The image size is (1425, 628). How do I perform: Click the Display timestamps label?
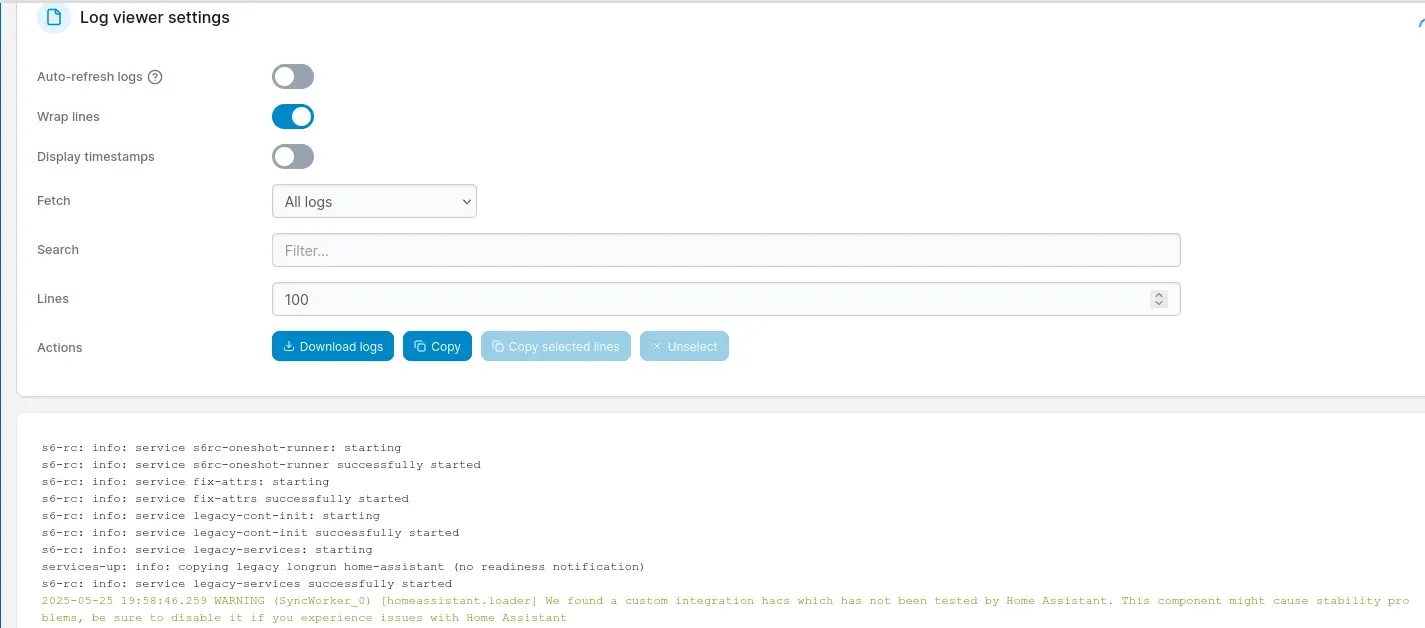click(x=96, y=157)
